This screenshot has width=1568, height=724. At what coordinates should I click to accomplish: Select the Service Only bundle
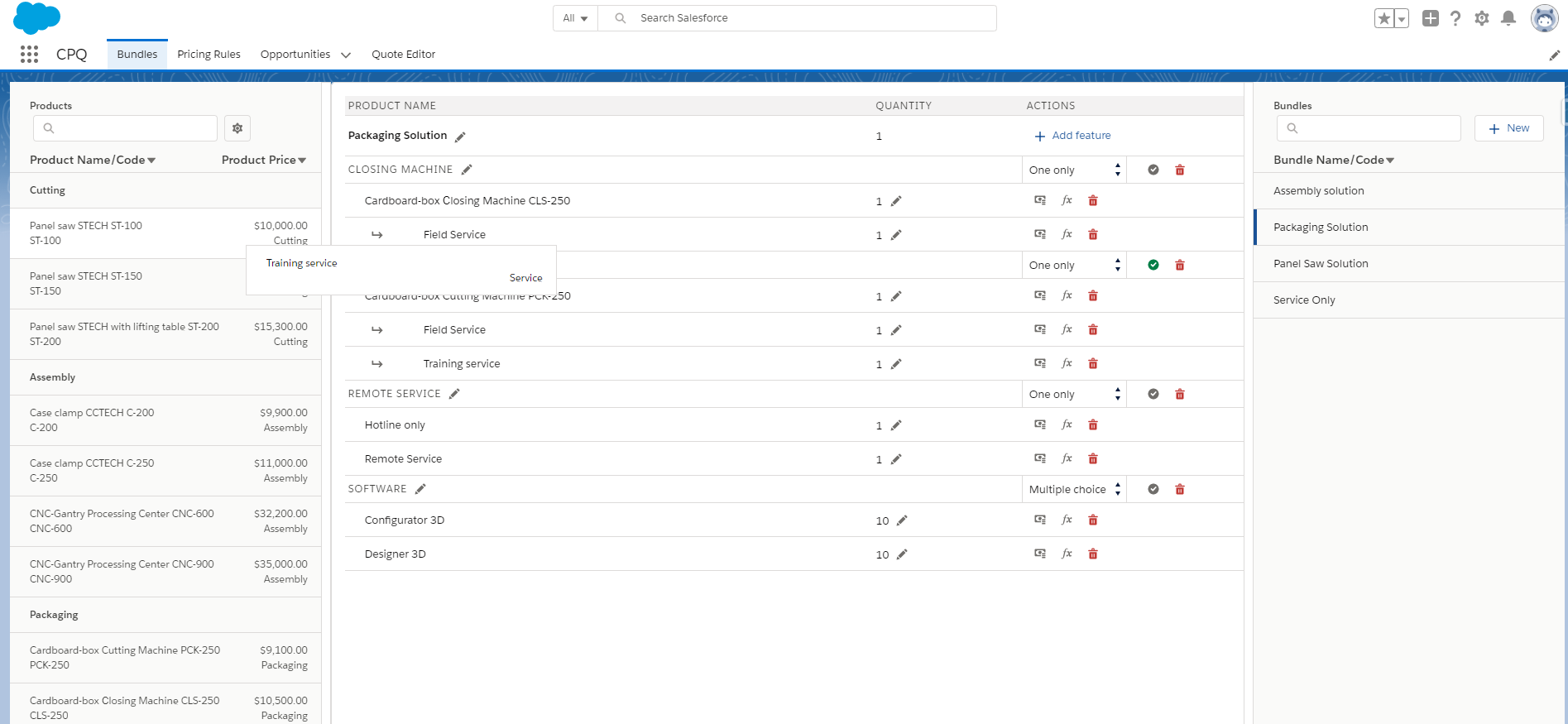(x=1408, y=300)
